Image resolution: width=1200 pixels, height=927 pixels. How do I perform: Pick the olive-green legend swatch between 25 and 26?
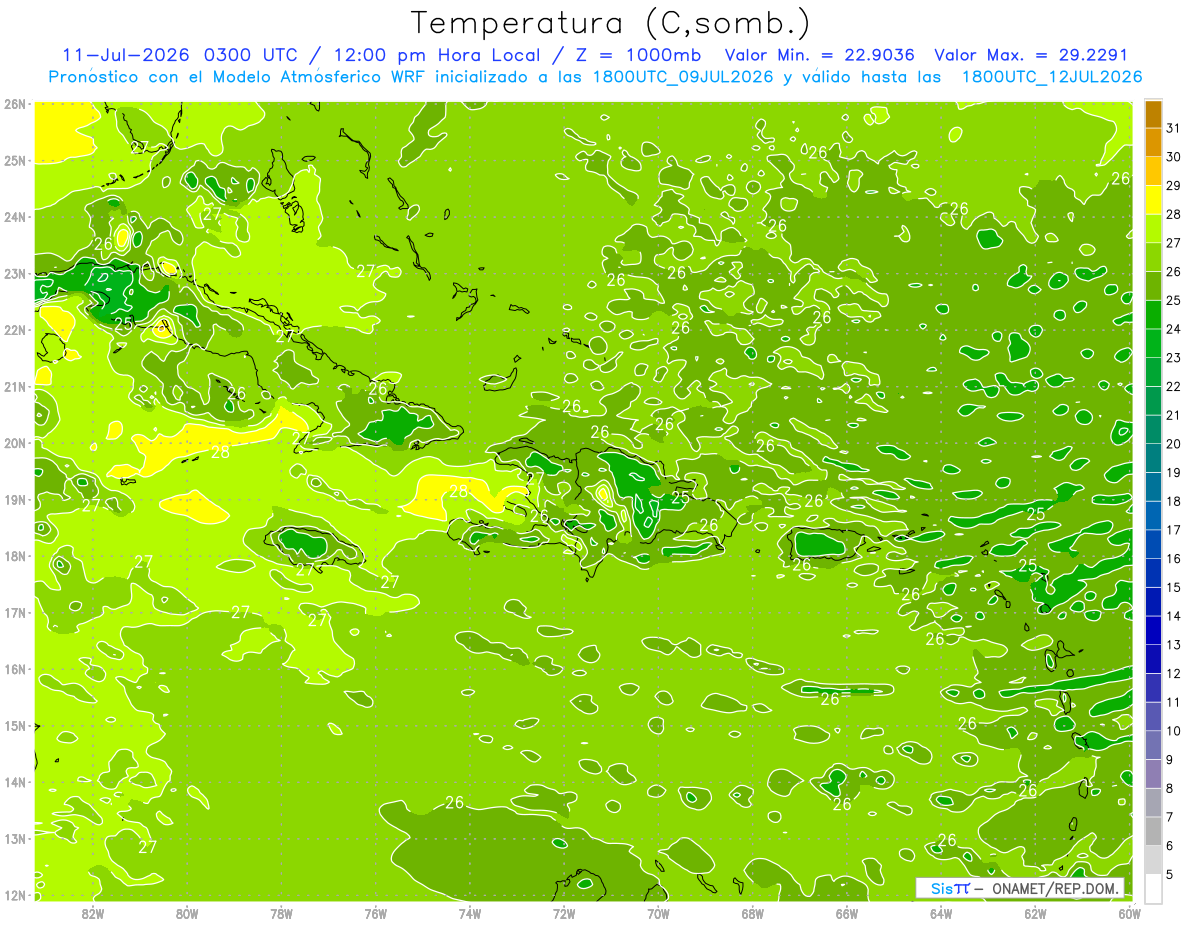point(1154,286)
